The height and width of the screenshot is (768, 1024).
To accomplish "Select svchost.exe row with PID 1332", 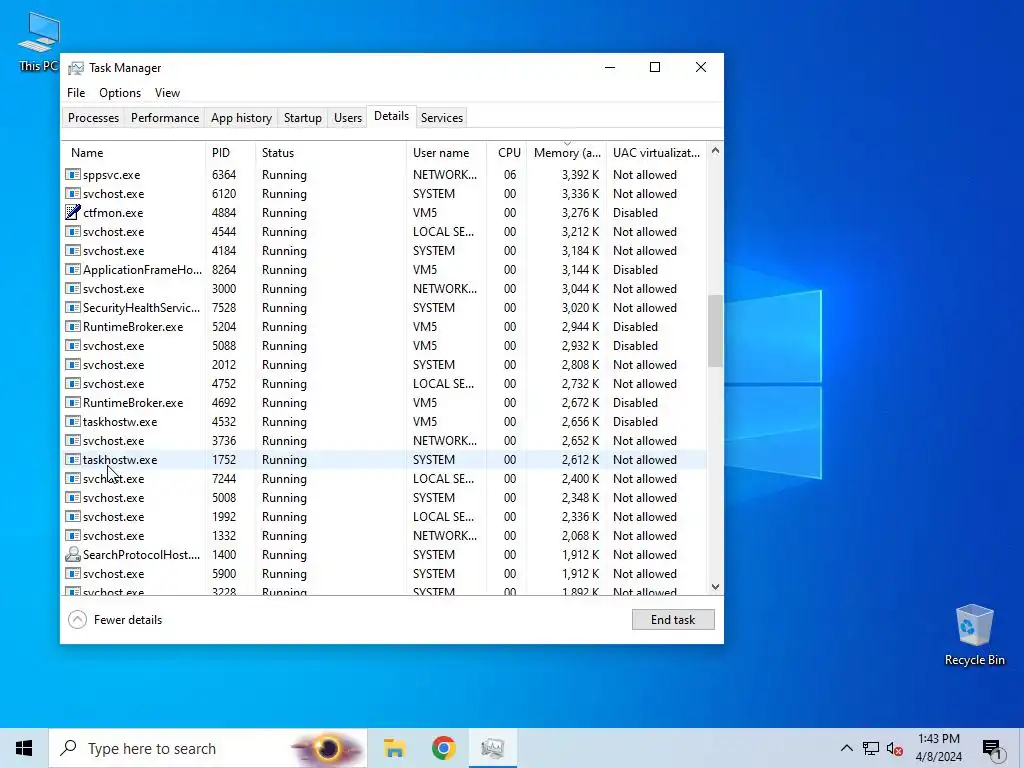I will click(x=384, y=536).
